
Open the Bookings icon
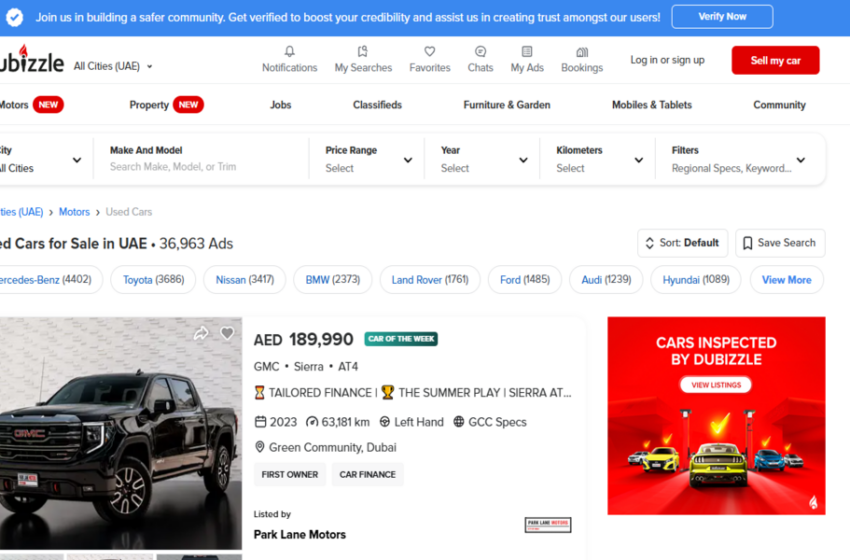(x=582, y=52)
